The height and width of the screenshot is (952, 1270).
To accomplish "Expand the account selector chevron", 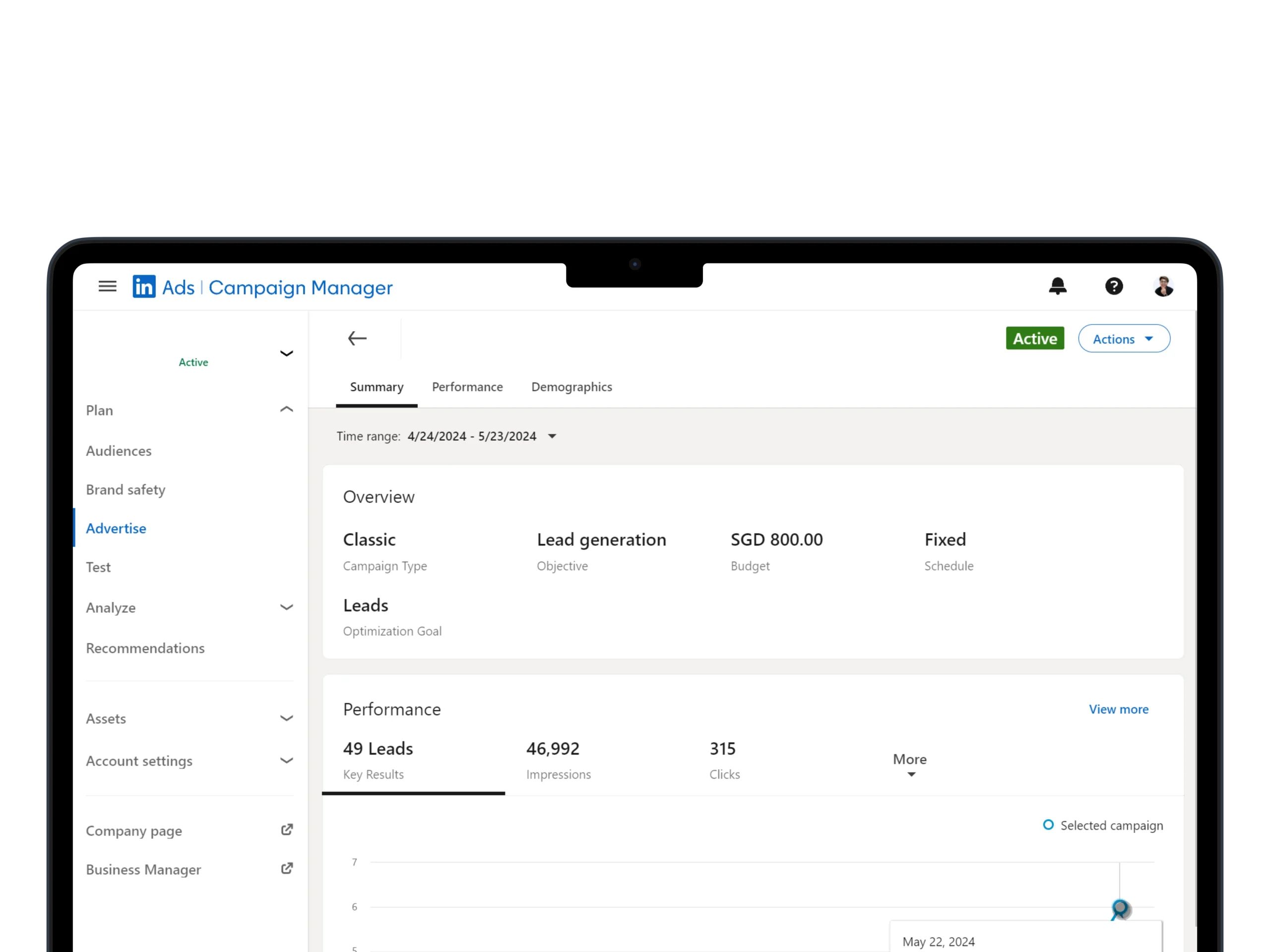I will pyautogui.click(x=287, y=354).
